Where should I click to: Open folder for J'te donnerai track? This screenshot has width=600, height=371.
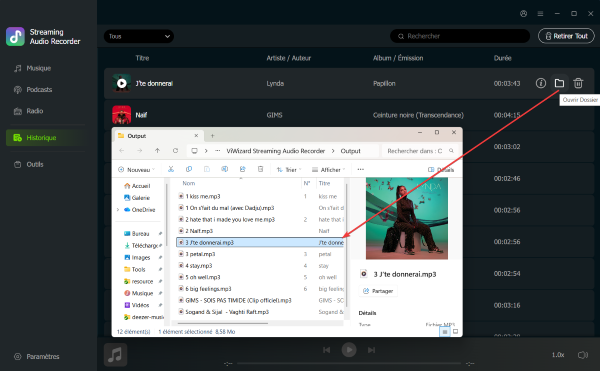click(x=559, y=83)
